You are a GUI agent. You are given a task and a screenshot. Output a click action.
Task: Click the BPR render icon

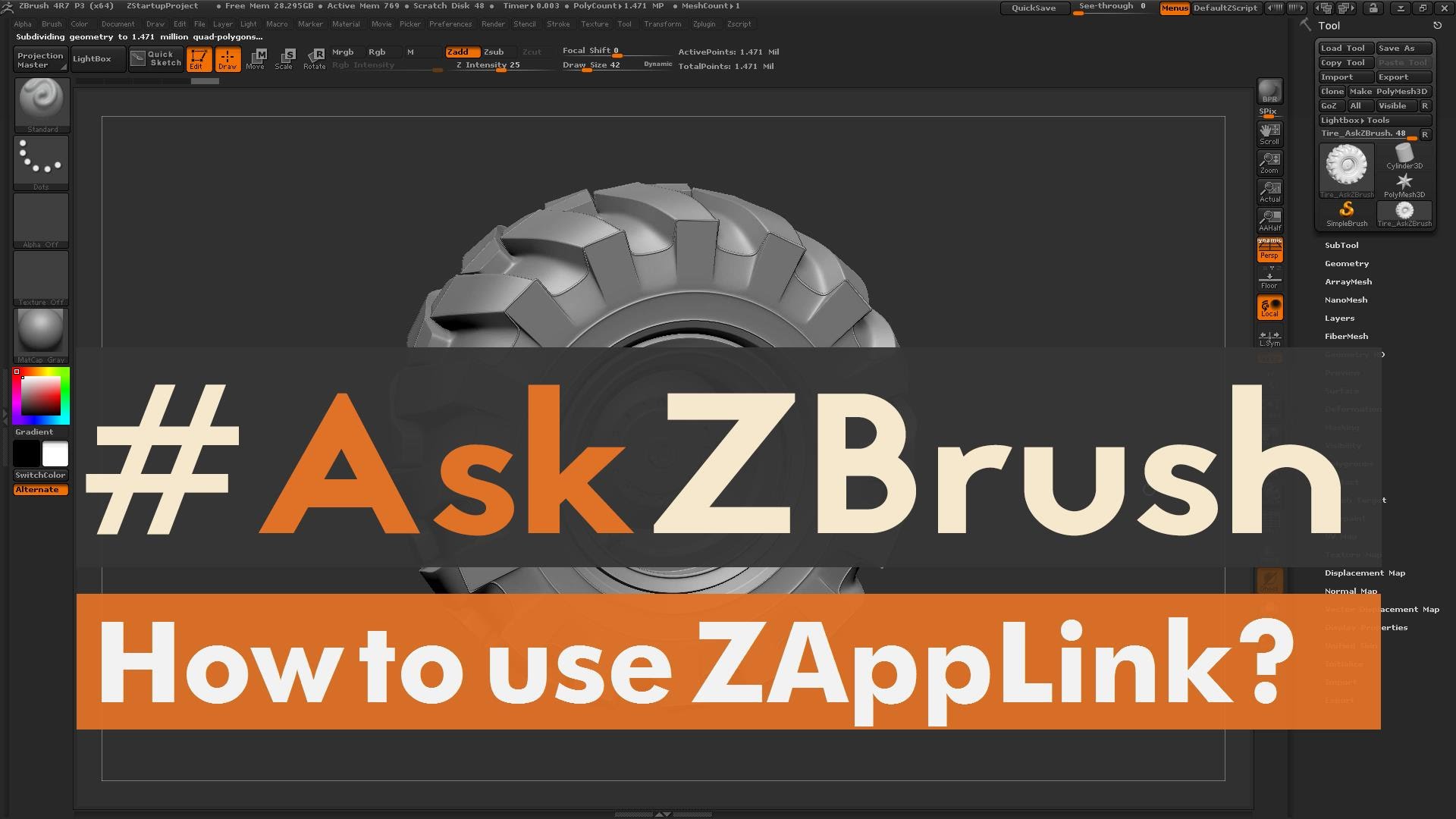(x=1269, y=91)
